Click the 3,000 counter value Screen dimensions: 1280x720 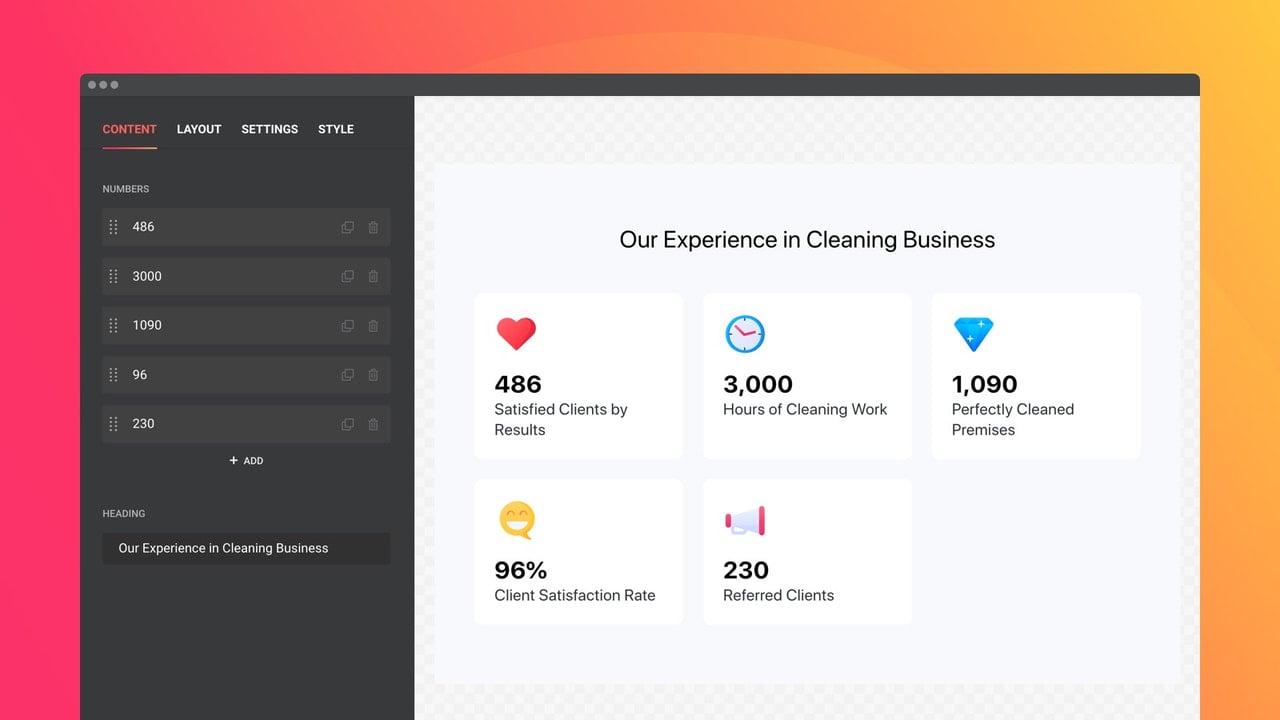click(x=758, y=384)
